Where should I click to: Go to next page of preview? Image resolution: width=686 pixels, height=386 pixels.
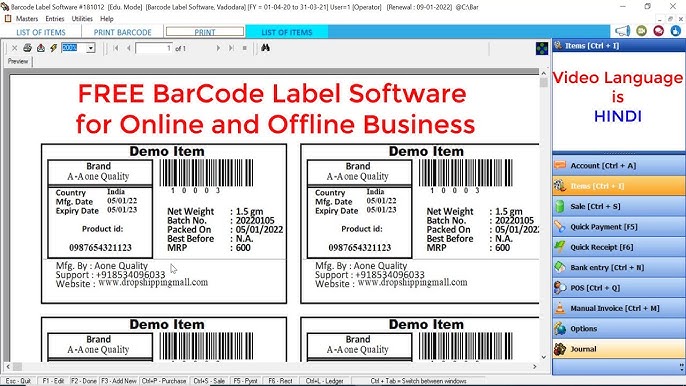(x=218, y=48)
